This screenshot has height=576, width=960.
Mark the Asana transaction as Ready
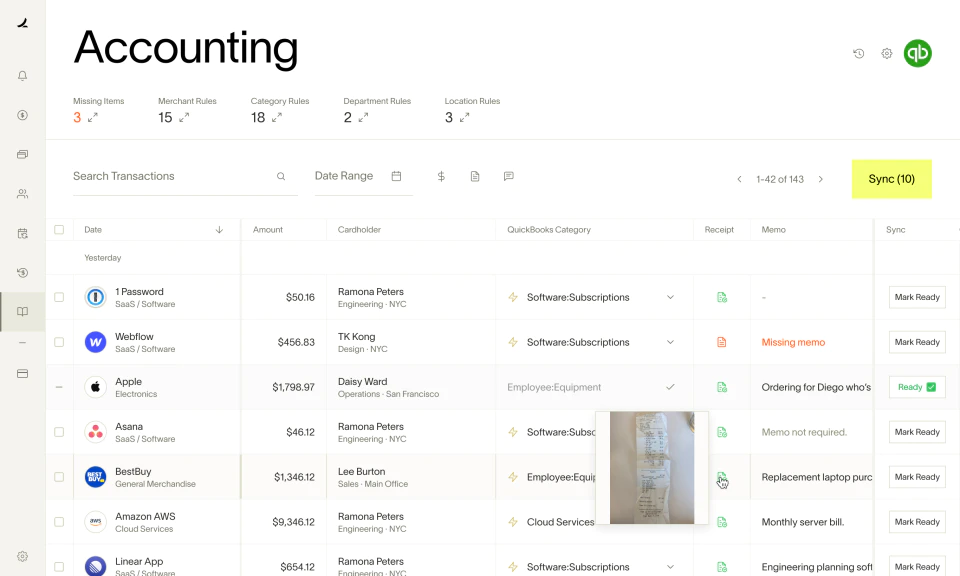[916, 432]
